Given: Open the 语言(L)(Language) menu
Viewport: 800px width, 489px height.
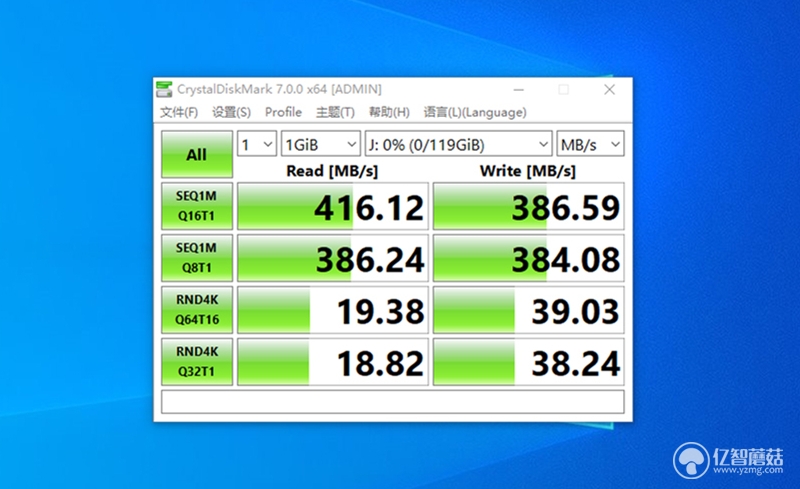Looking at the screenshot, I should (475, 112).
